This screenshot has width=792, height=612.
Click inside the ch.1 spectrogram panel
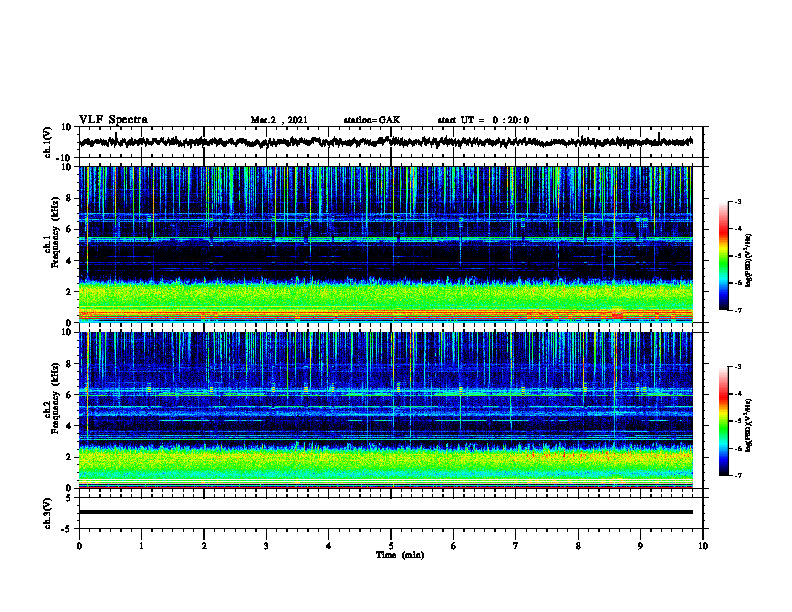click(386, 244)
